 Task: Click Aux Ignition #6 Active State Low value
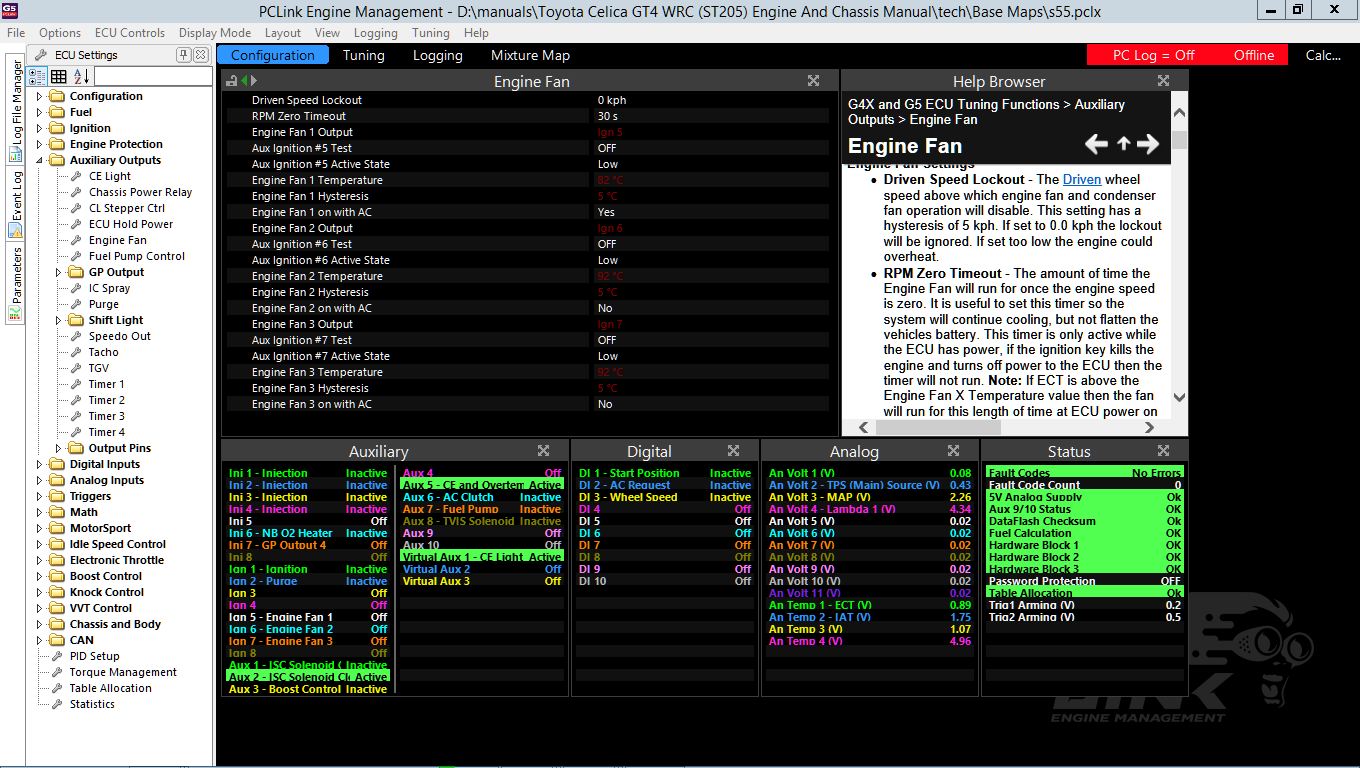click(711, 260)
